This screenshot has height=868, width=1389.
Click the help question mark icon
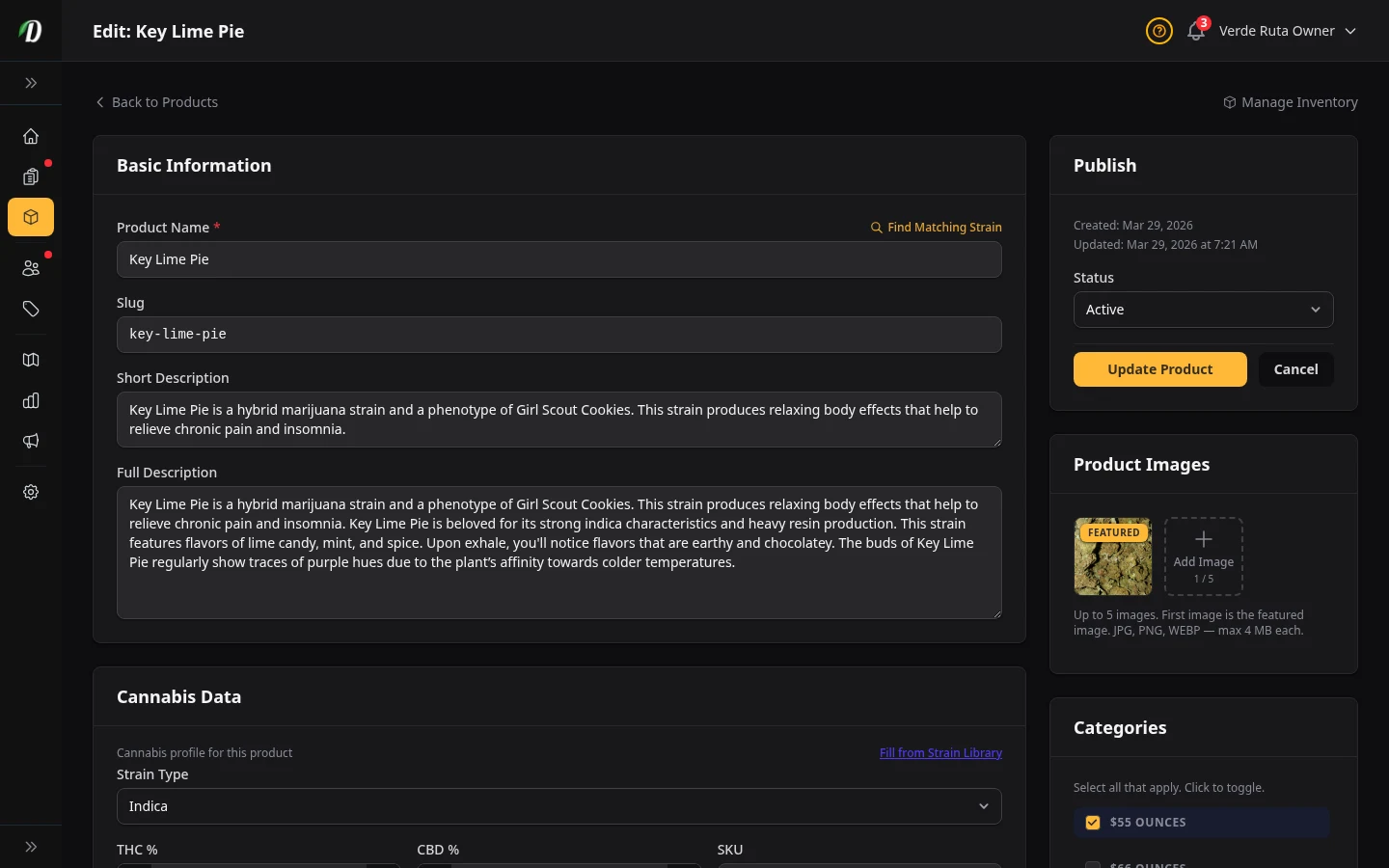click(x=1158, y=31)
